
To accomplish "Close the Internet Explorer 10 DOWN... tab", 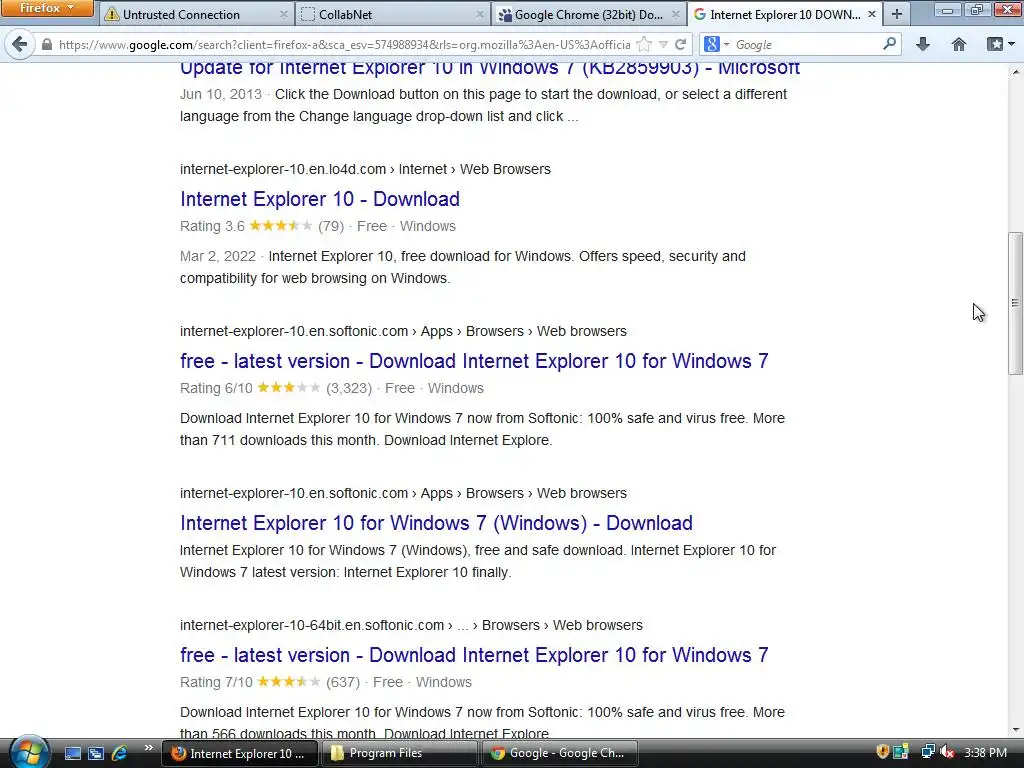I will [872, 14].
